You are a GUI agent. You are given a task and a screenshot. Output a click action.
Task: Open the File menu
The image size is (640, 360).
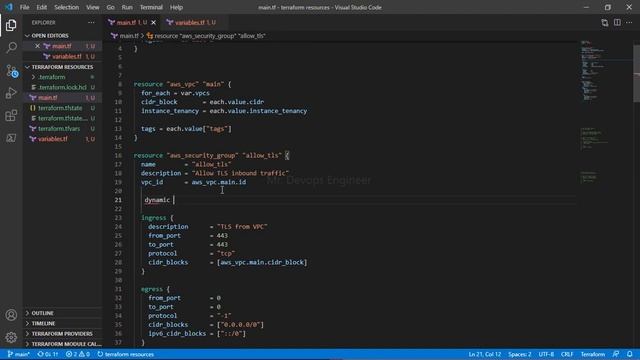[x=24, y=7]
